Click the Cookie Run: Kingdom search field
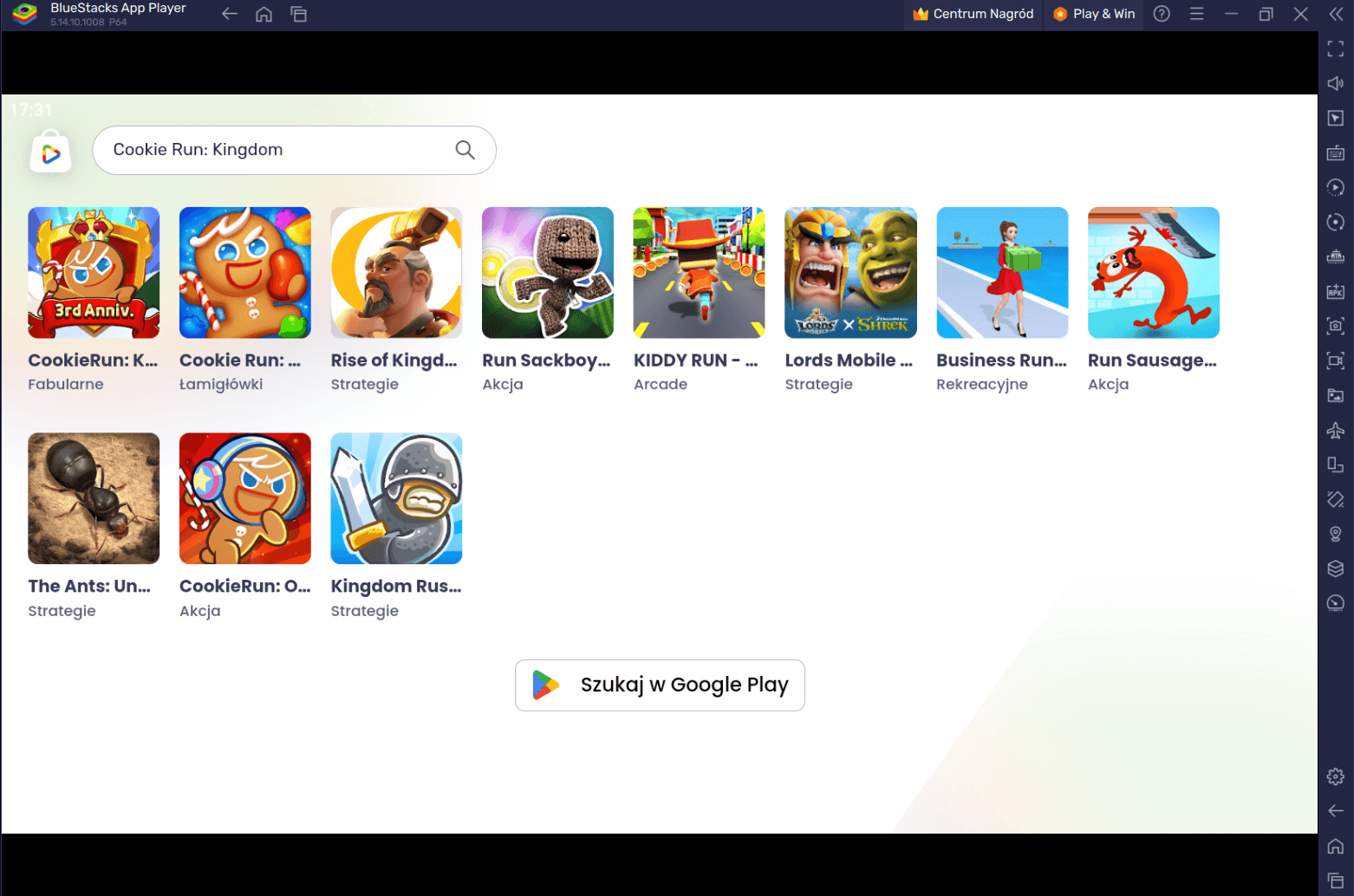Viewport: 1354px width, 896px height. point(294,150)
